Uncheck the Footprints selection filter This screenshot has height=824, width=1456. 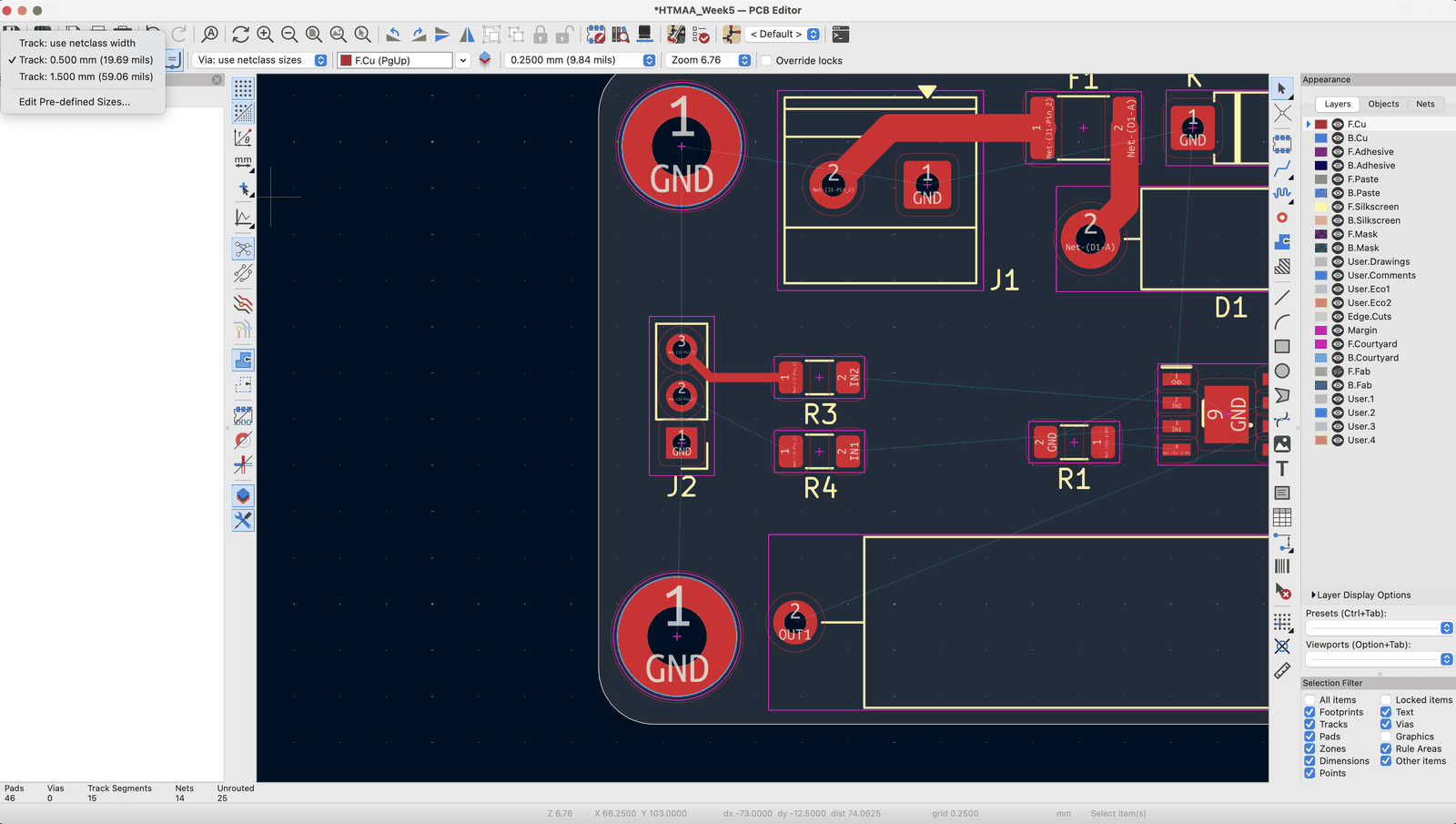click(x=1309, y=712)
